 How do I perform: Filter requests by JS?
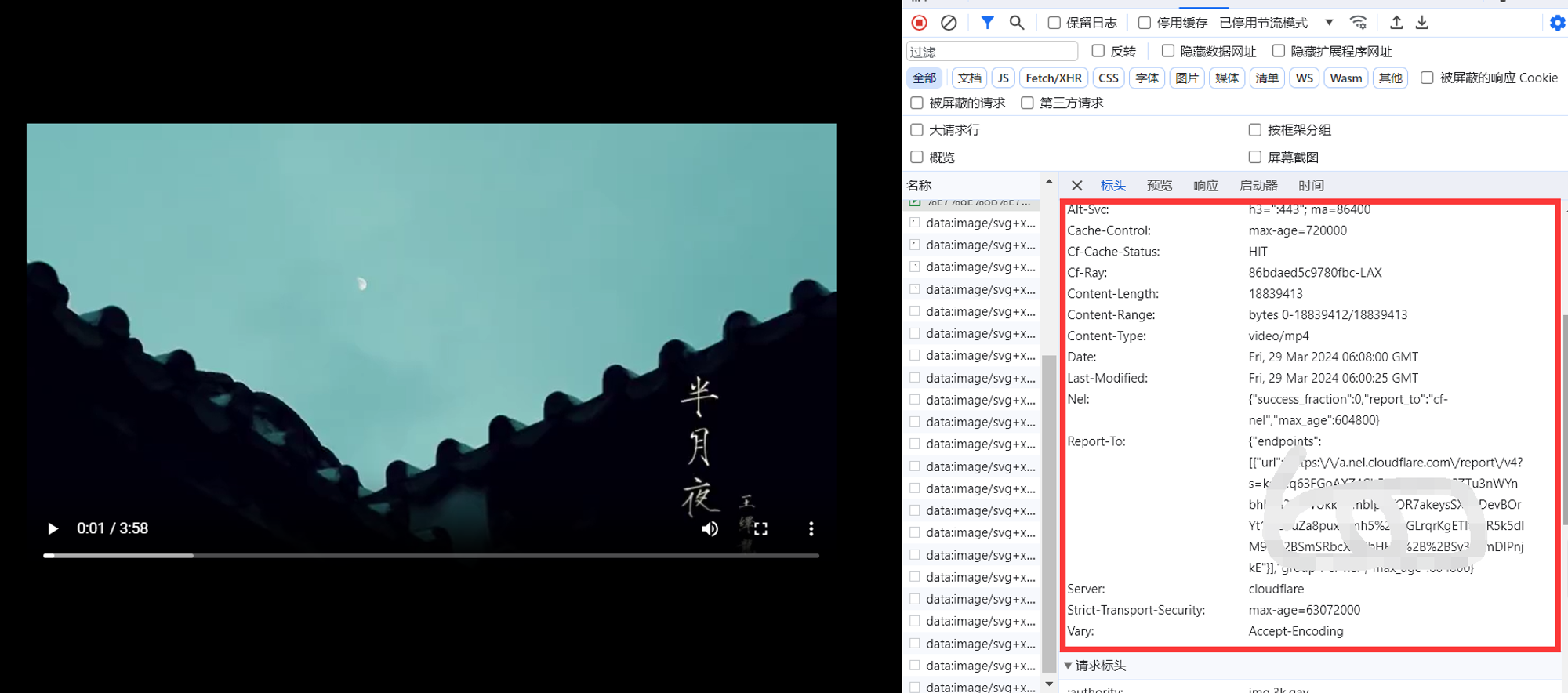click(x=1004, y=78)
